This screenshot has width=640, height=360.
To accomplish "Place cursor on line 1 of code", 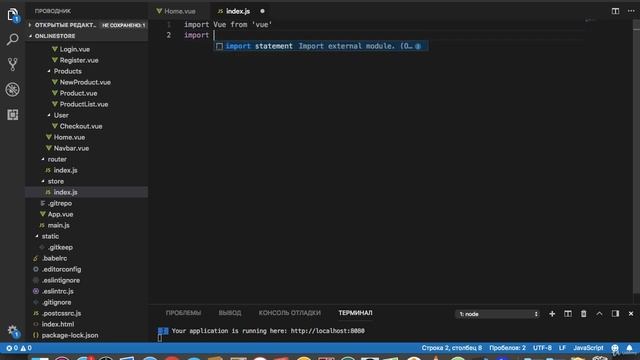I will tap(228, 24).
